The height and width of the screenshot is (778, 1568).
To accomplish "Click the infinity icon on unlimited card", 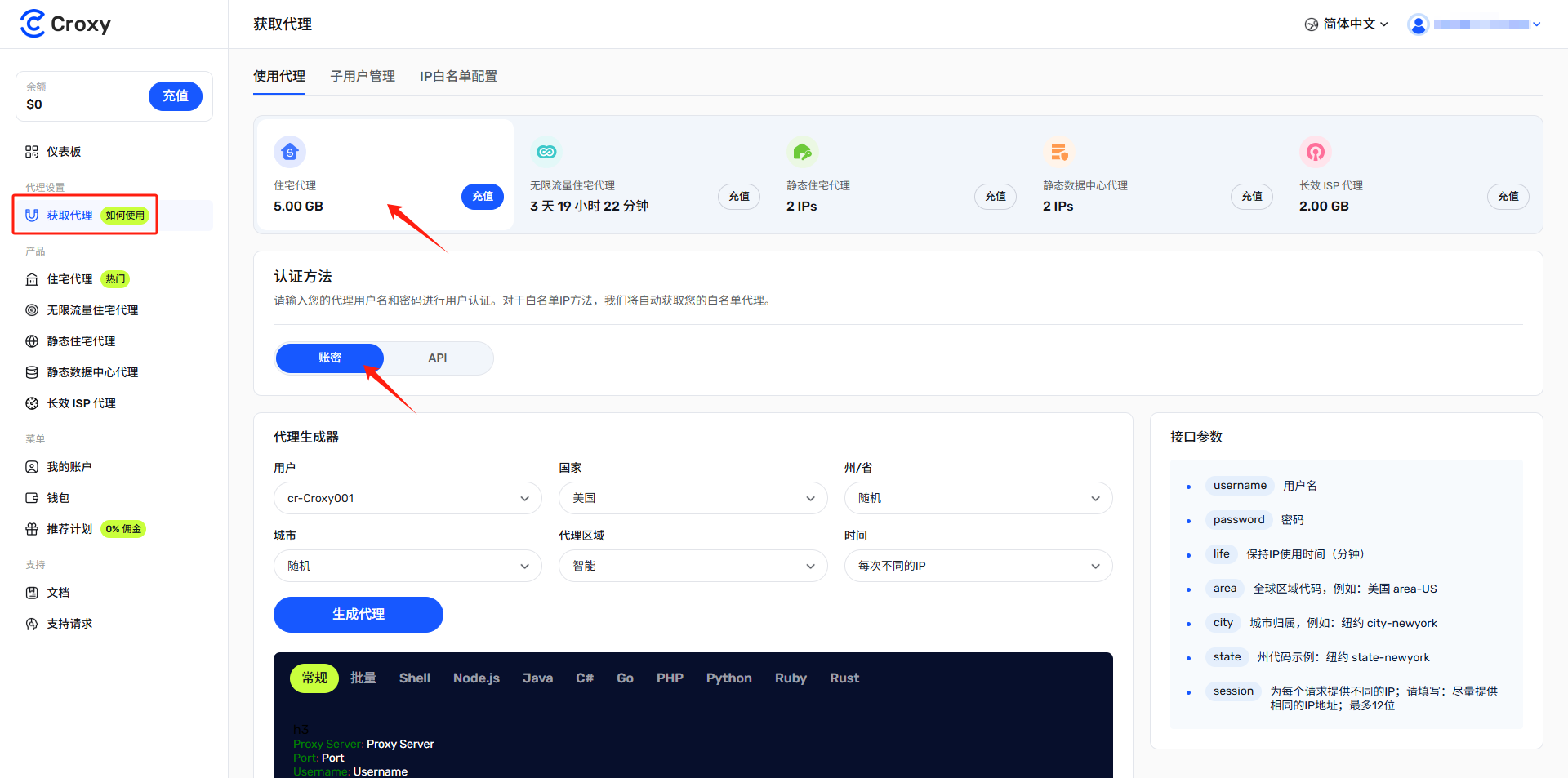I will point(546,152).
